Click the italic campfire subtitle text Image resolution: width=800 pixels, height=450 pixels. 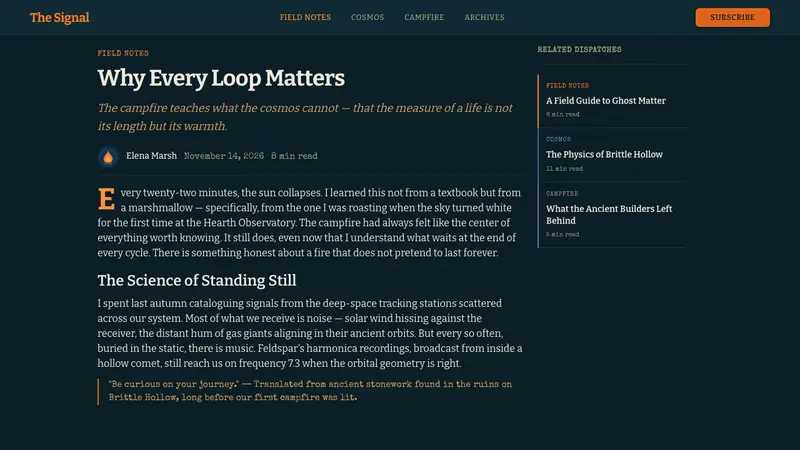[x=305, y=117]
